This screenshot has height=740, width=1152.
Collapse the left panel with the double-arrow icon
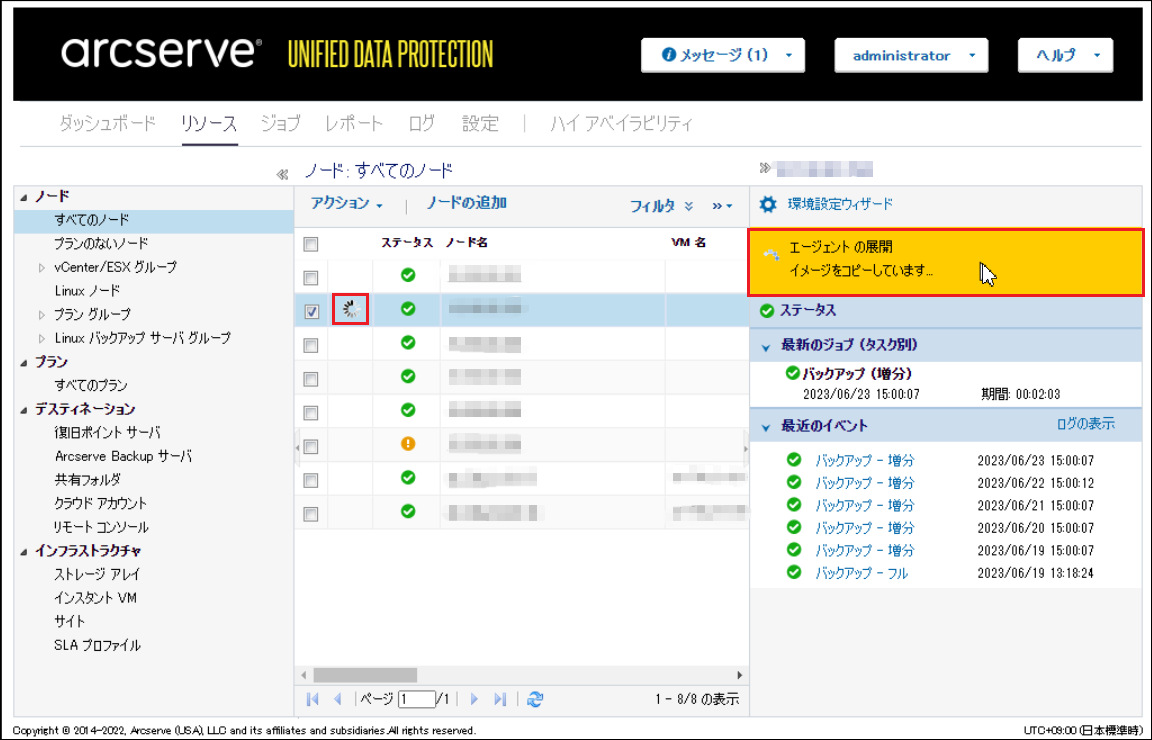point(282,175)
